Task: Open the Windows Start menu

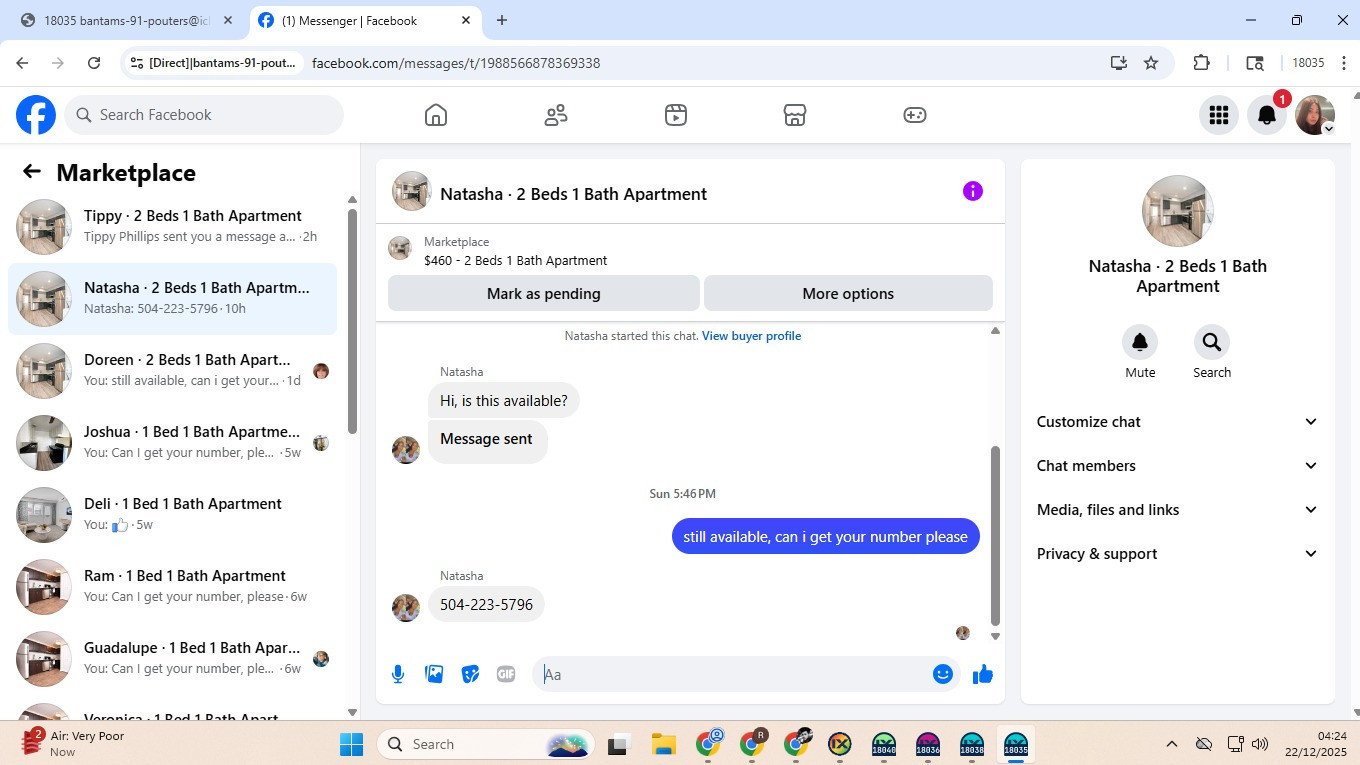Action: (x=352, y=744)
